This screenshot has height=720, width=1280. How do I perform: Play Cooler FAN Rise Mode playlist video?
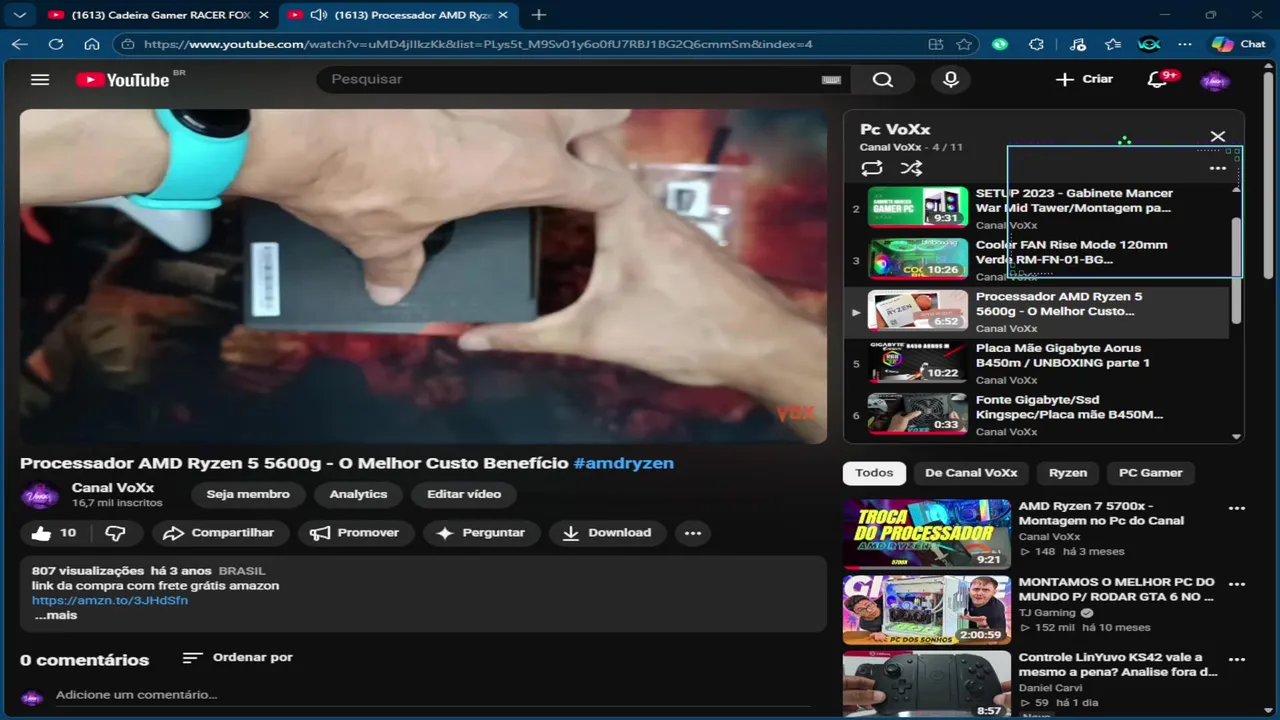click(1036, 260)
